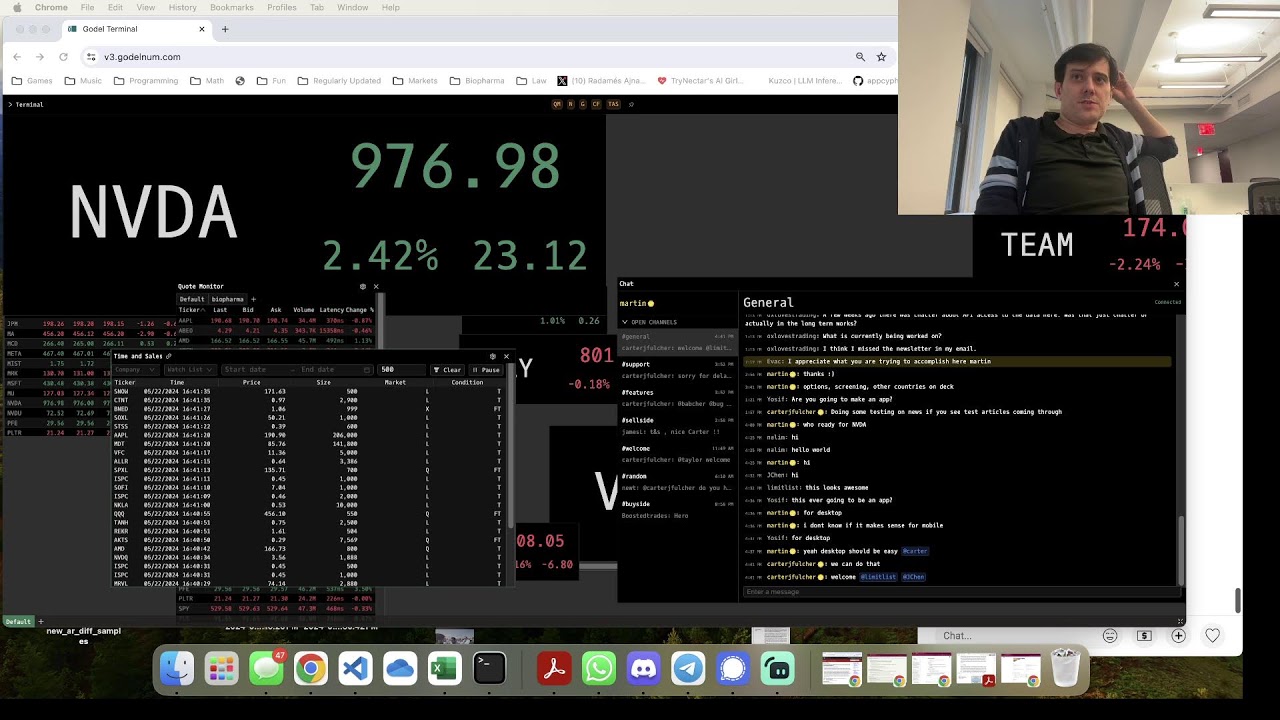
Task: Open Discord from the dock
Action: pyautogui.click(x=644, y=668)
